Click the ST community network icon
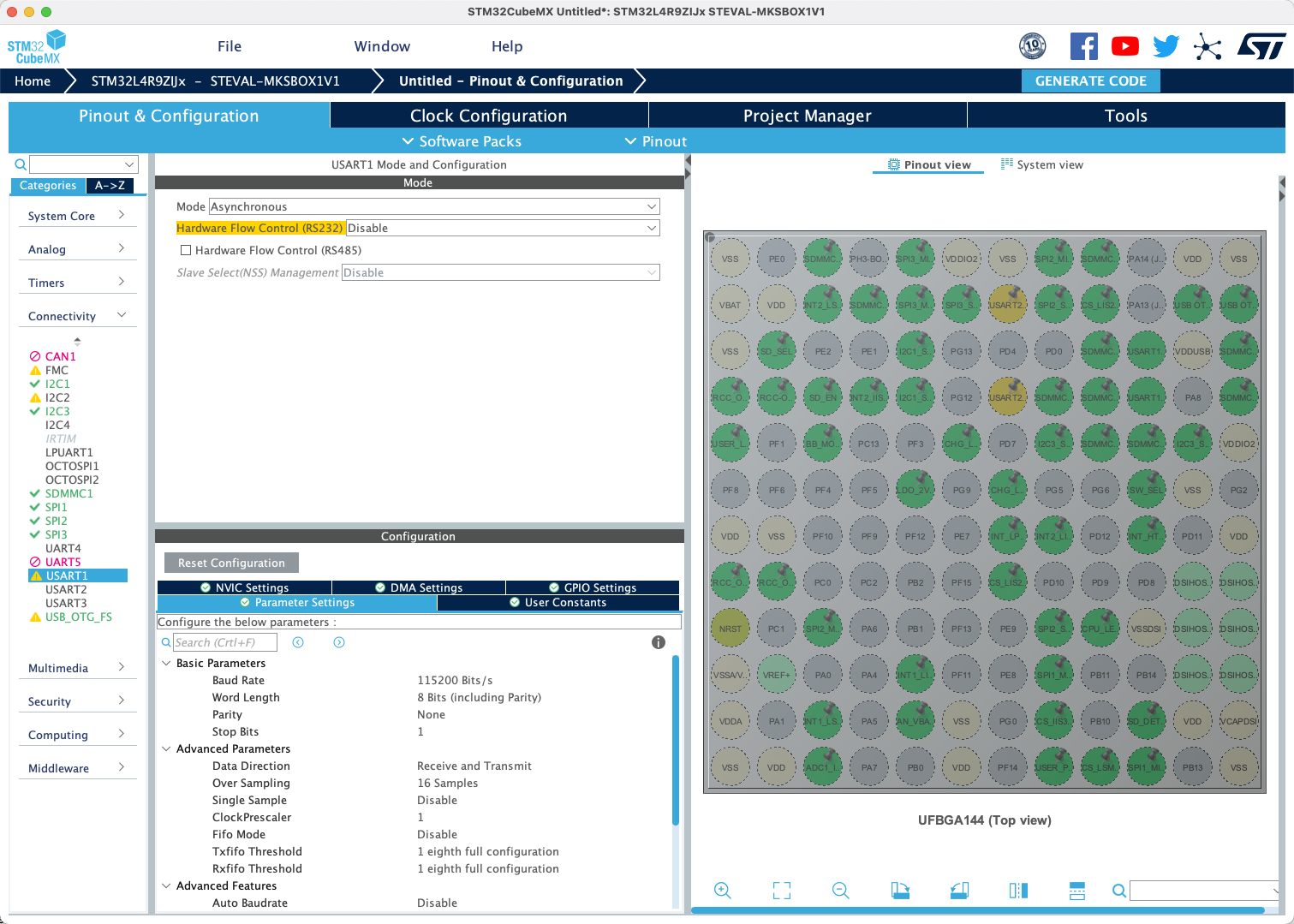Screen dimensions: 1294x924 1208,46
